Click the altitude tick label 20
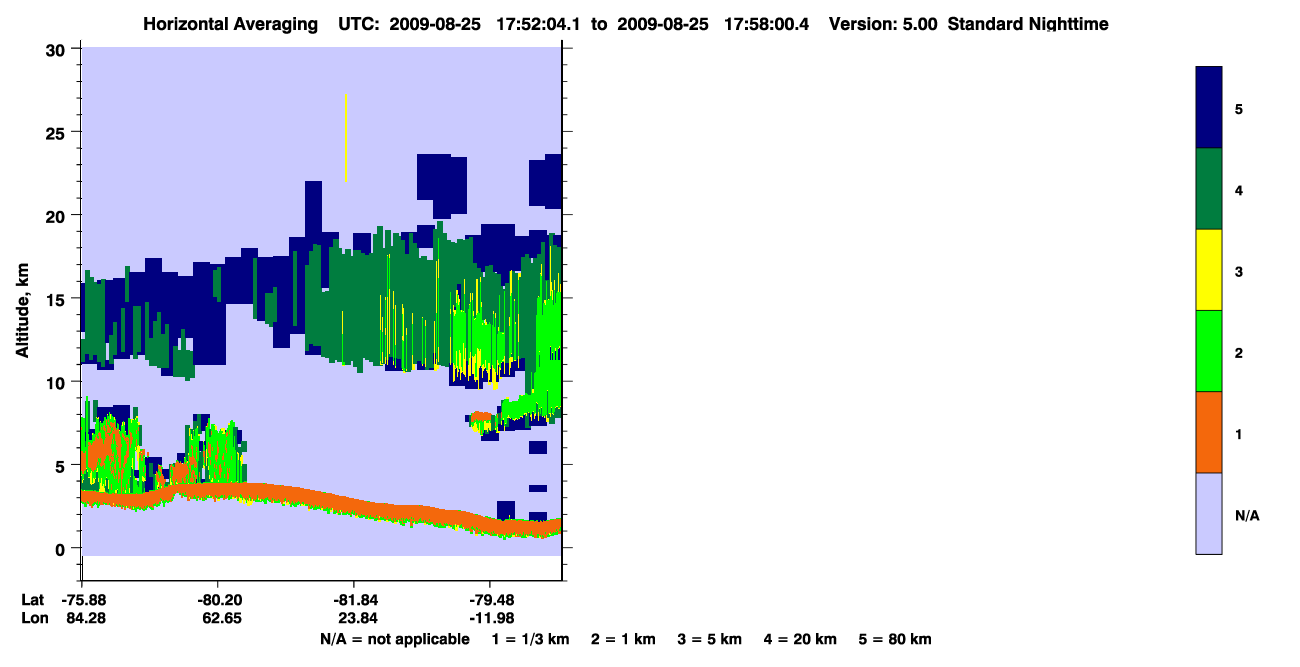The height and width of the screenshot is (667, 1300). tap(57, 216)
